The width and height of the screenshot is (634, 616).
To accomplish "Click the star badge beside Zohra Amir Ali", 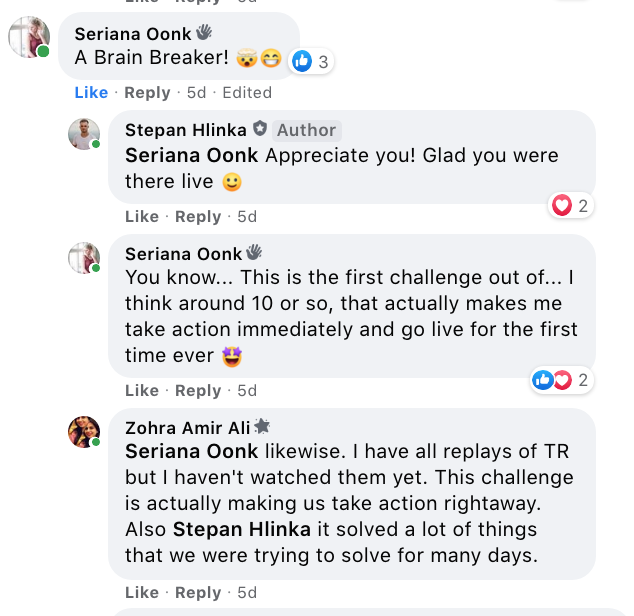I will 262,427.
